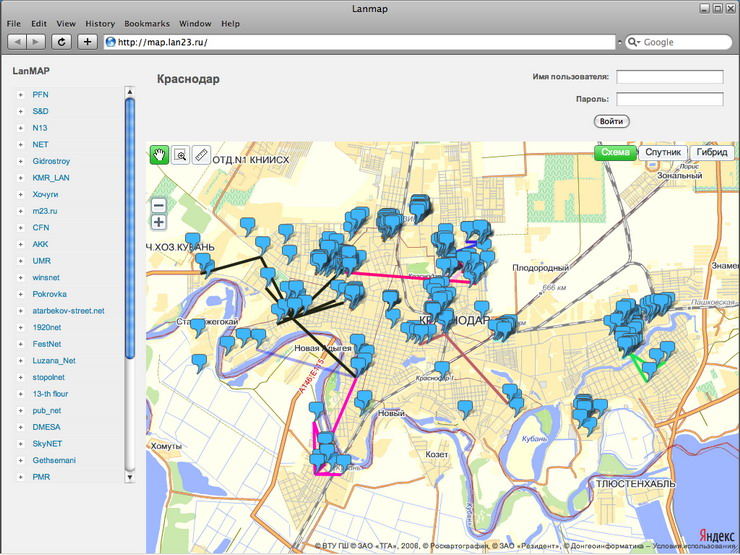Switch map to Спутник satellite view
This screenshot has width=740, height=555.
tap(663, 152)
